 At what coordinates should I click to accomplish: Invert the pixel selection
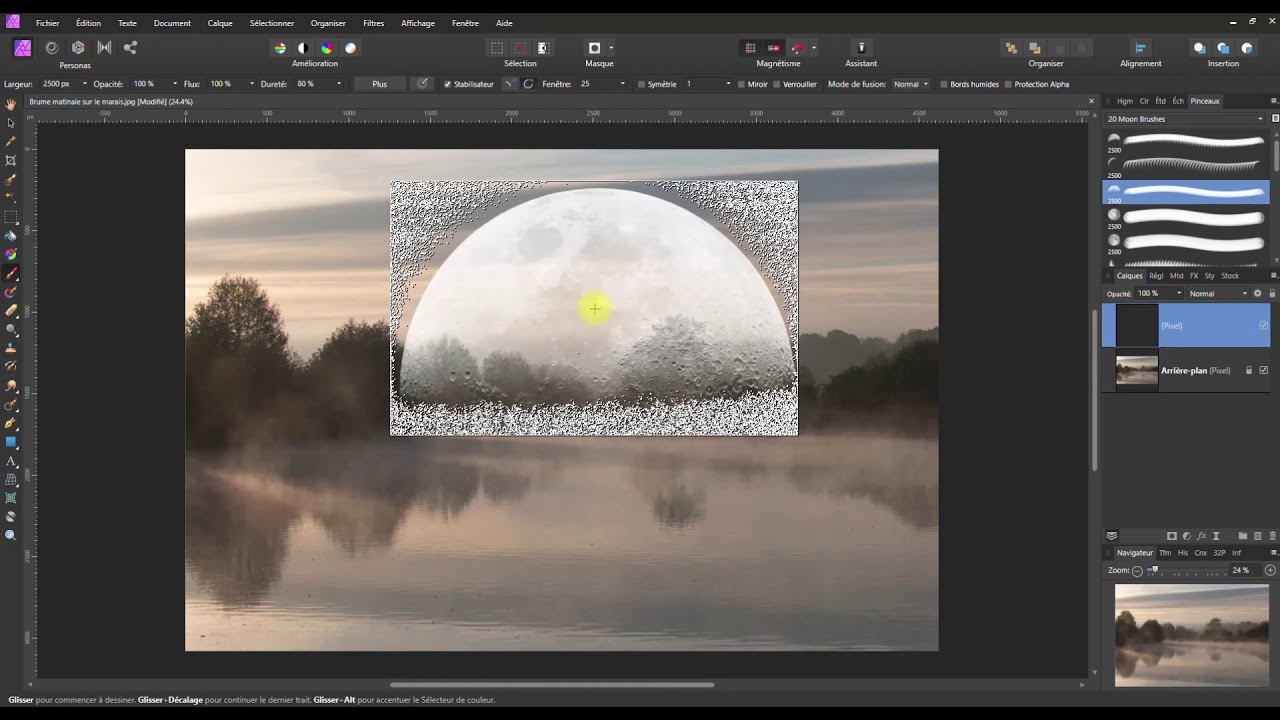(543, 48)
